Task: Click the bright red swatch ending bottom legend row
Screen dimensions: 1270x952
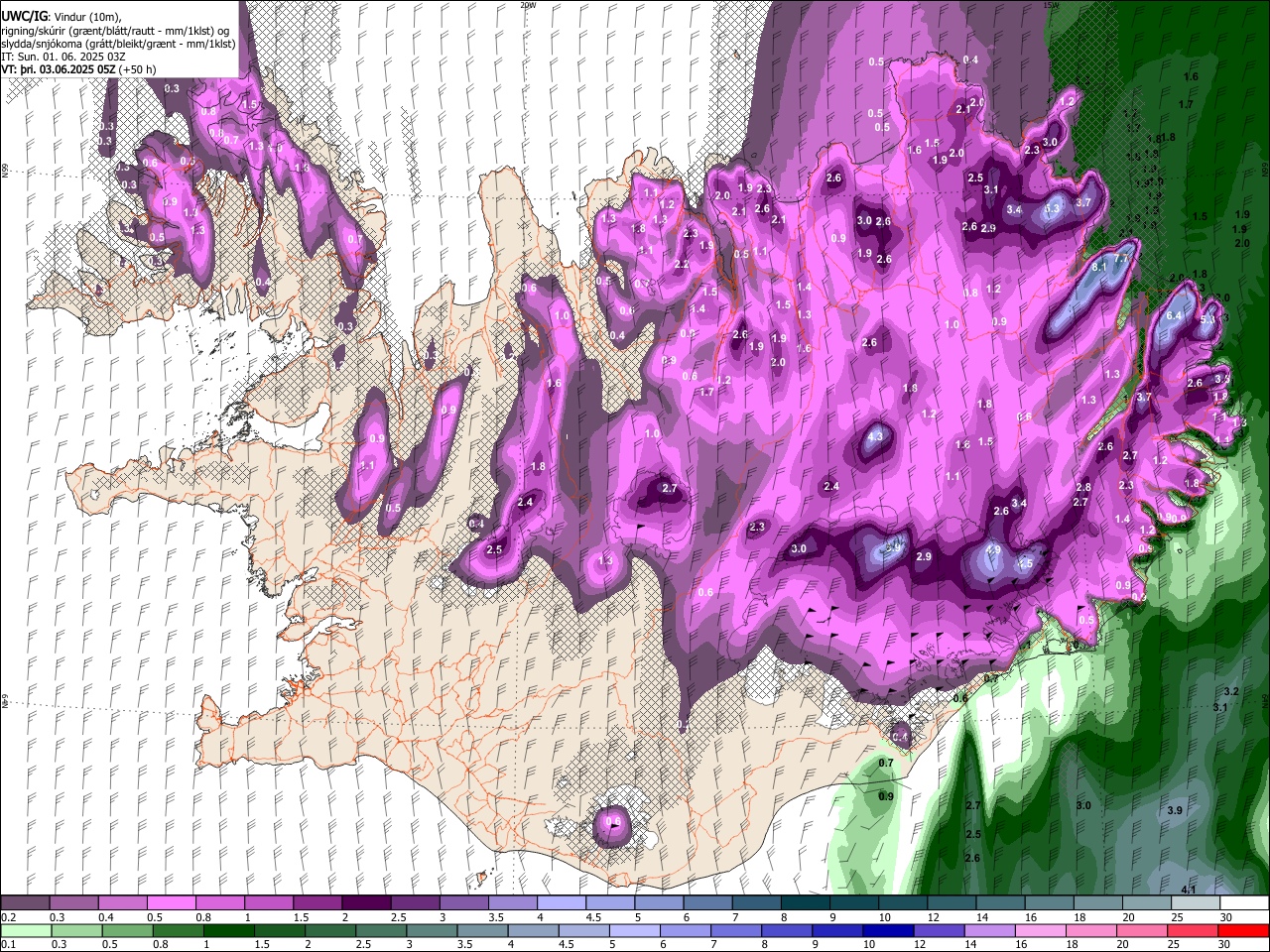Action: tap(1244, 930)
